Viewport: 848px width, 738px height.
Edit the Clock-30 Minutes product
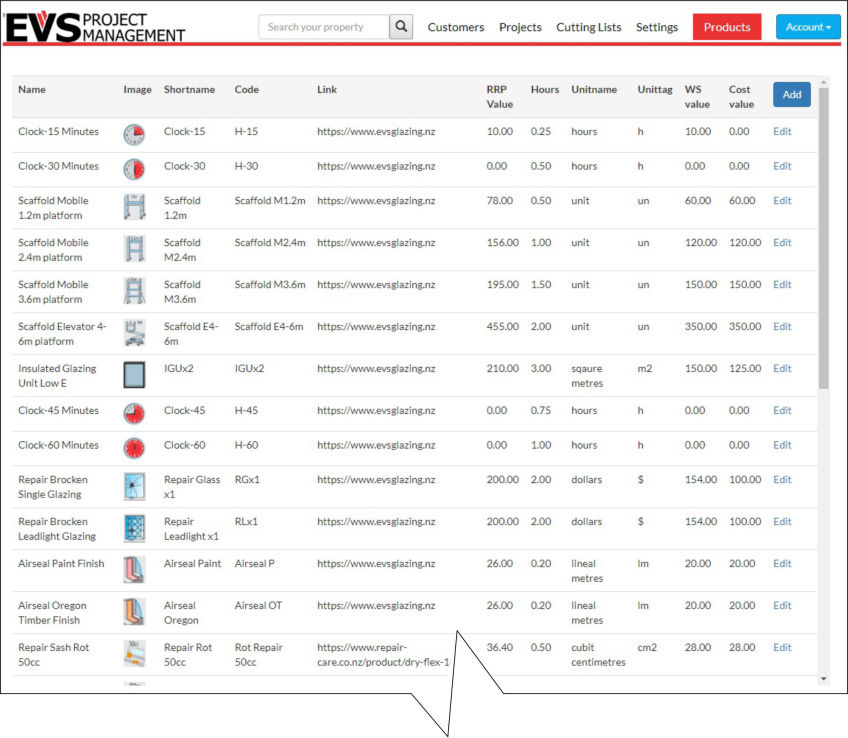tap(782, 166)
